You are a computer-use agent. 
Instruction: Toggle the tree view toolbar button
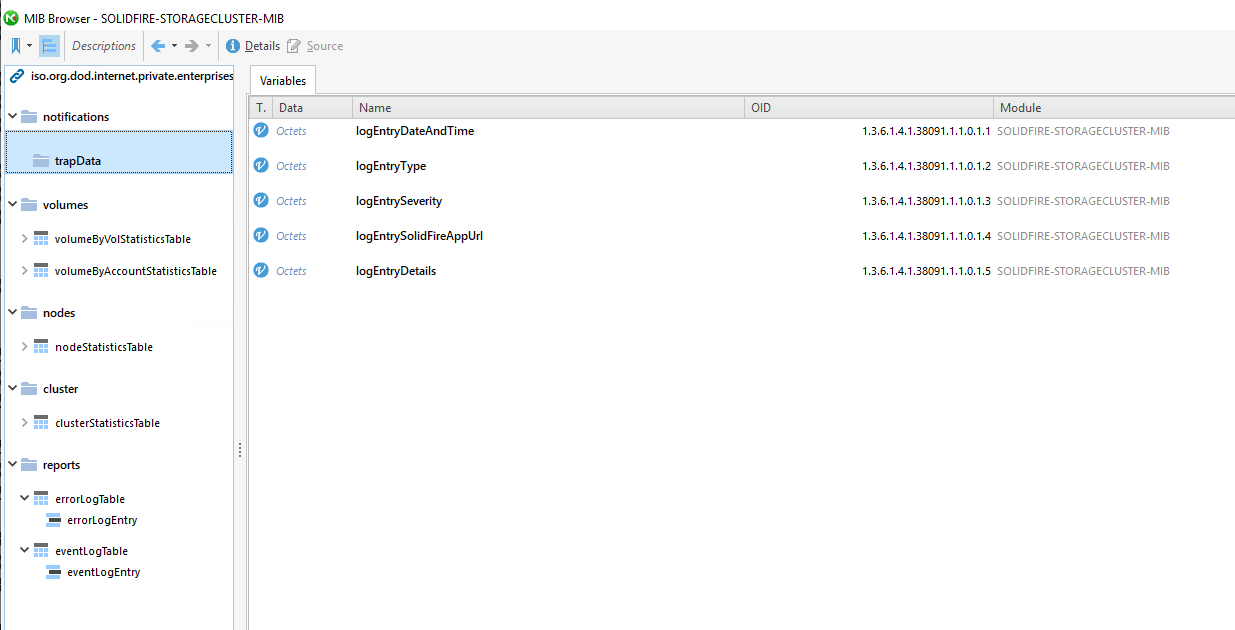(x=49, y=46)
